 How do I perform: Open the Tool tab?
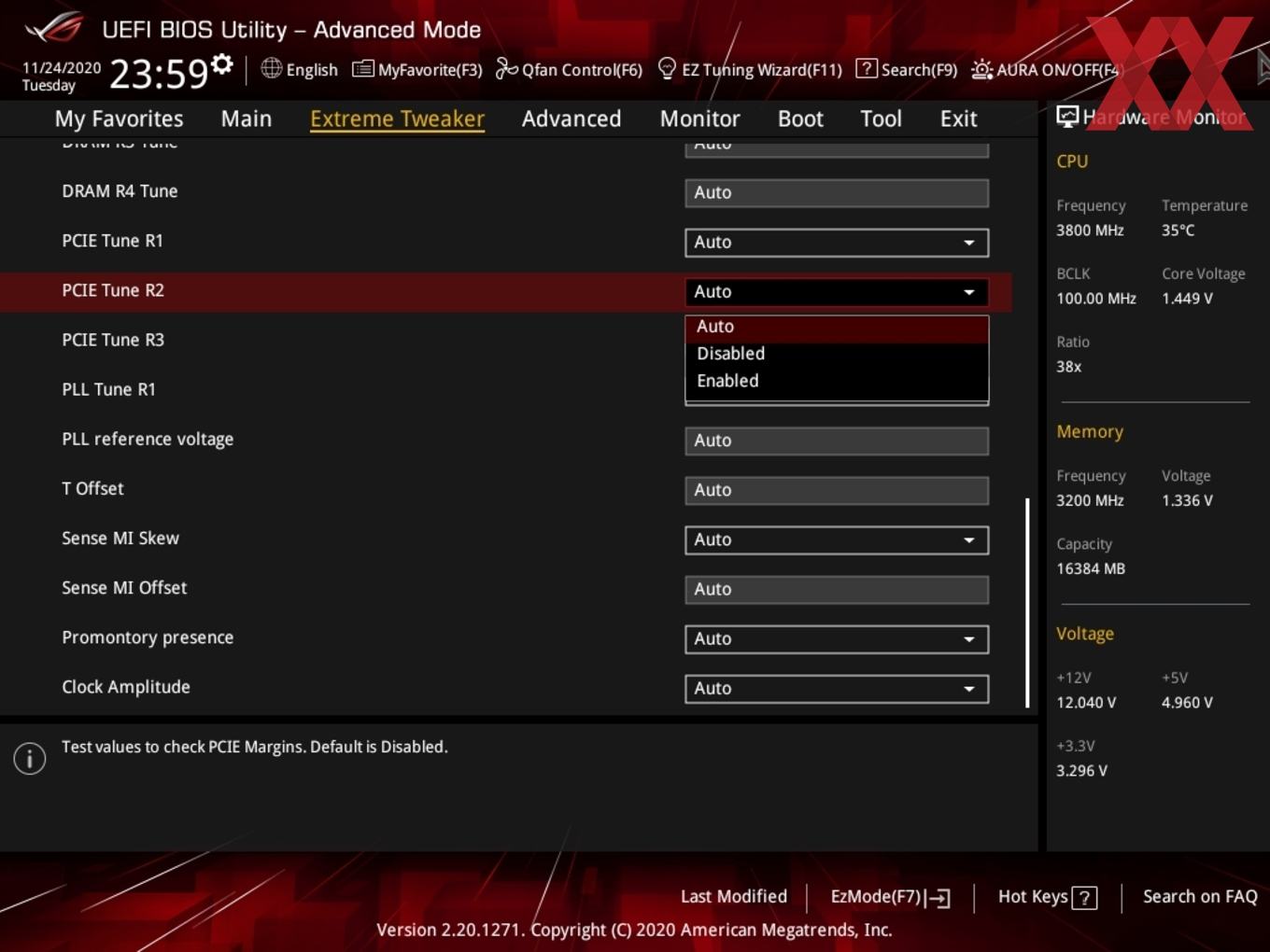coord(881,119)
